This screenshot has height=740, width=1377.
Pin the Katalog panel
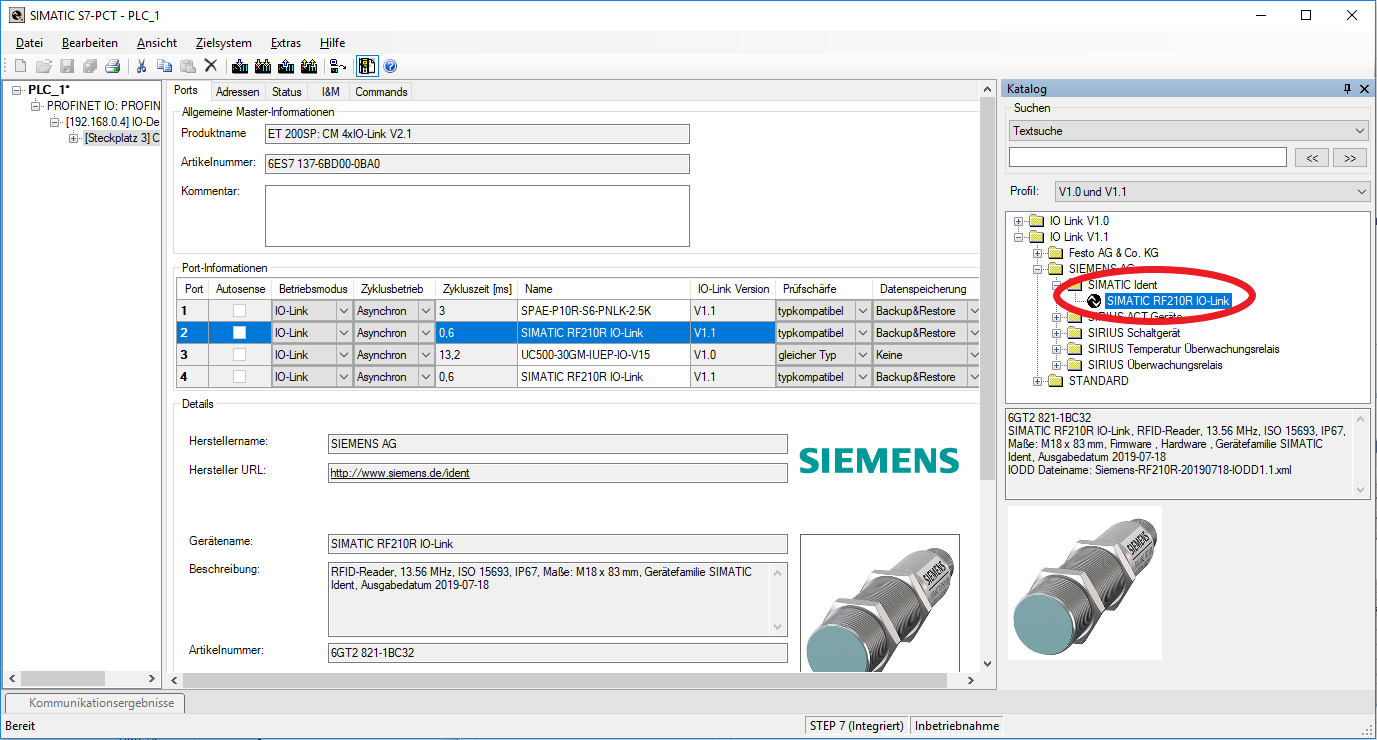(1347, 89)
